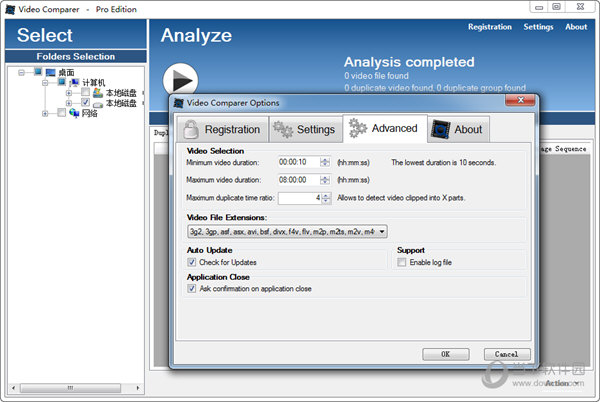The image size is (600, 402).
Task: Click the film icon on About tab
Action: 440,129
